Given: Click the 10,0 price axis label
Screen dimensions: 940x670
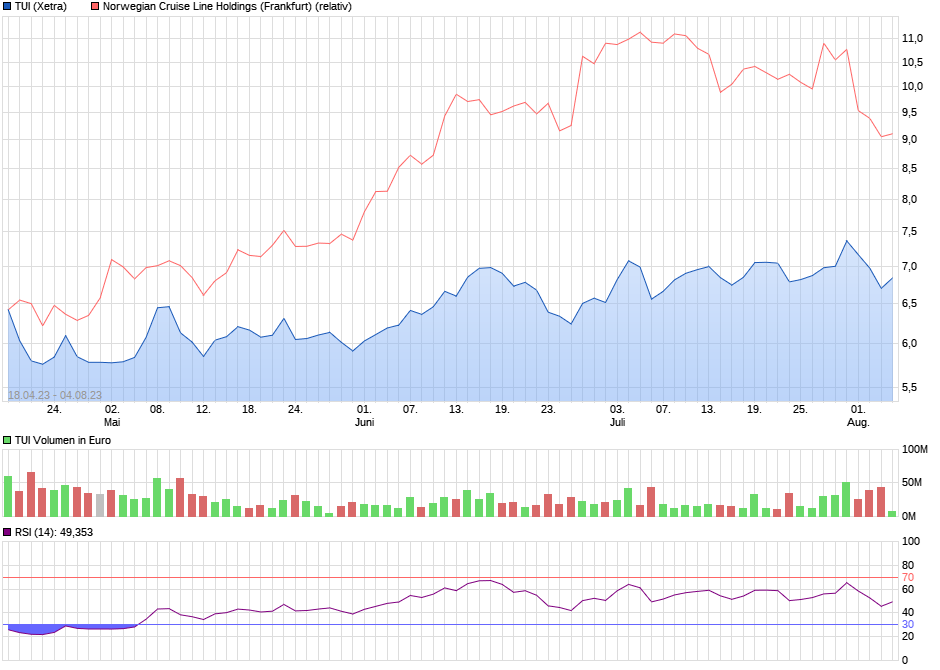Looking at the screenshot, I should pyautogui.click(x=912, y=86).
